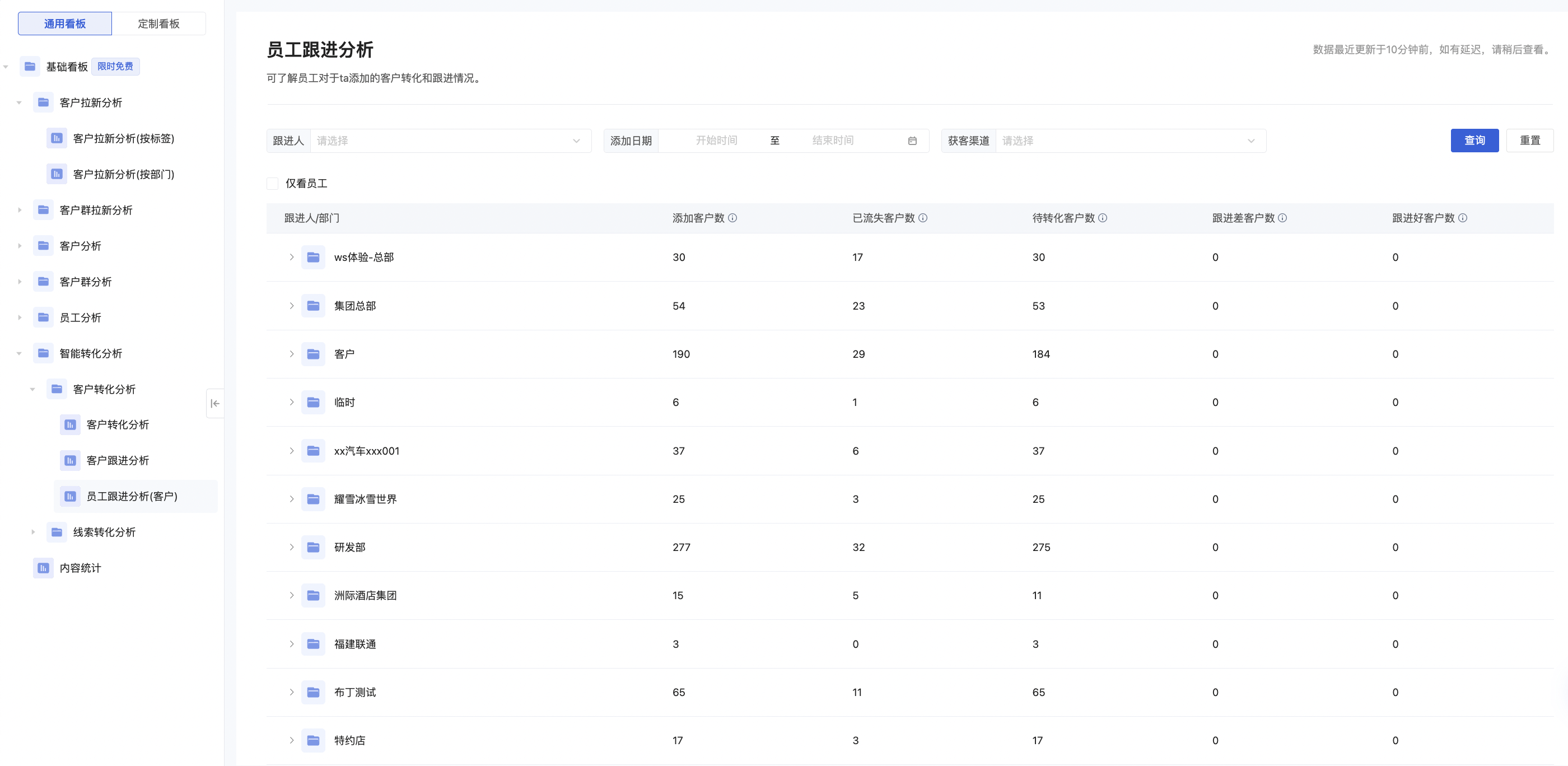1568x766 pixels.
Task: Click the 查询 button
Action: 1474,141
